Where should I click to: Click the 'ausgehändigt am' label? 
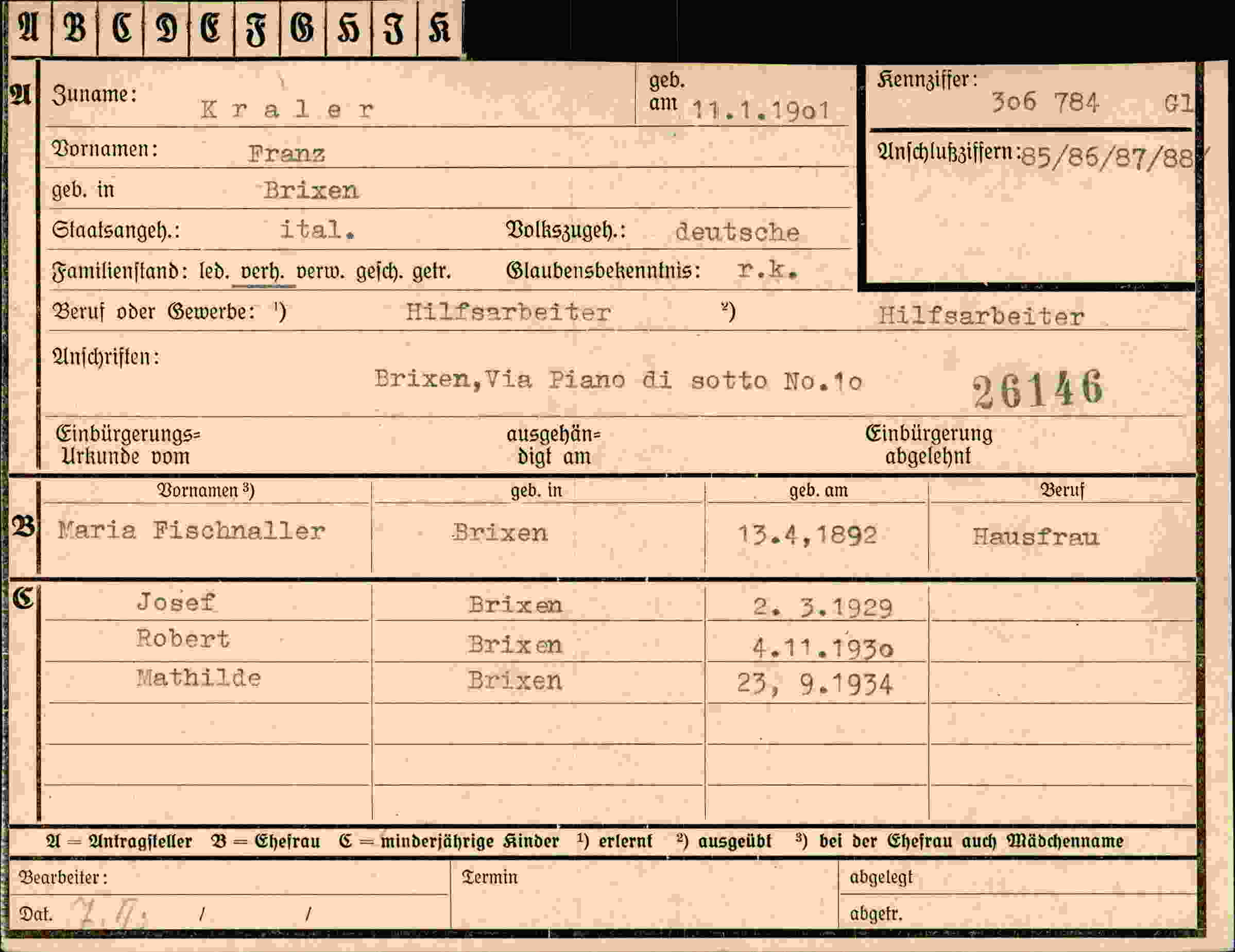coord(554,445)
